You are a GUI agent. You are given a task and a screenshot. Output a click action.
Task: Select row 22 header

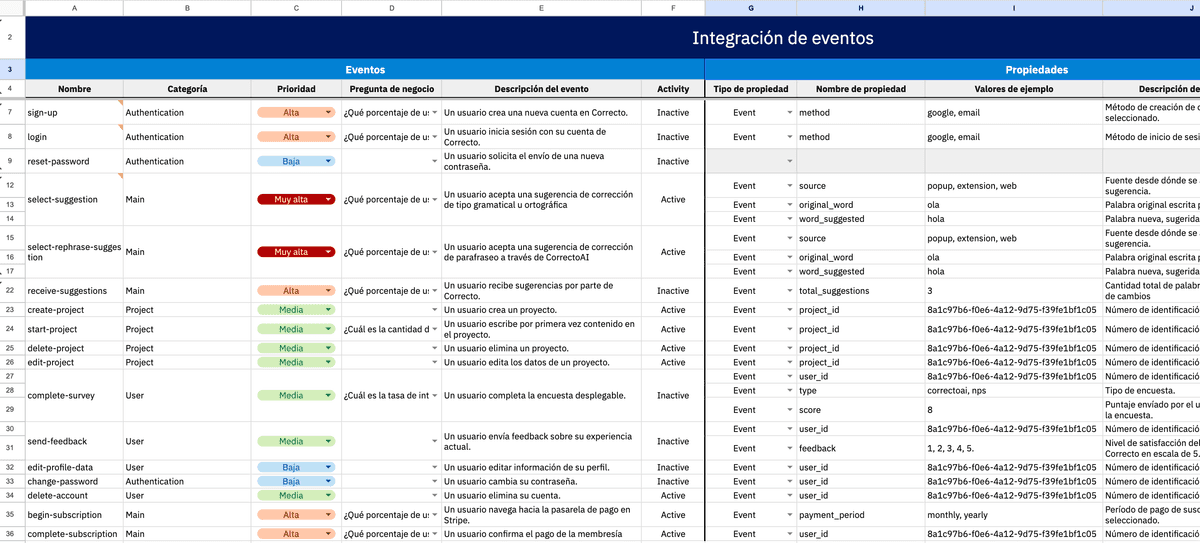[x=10, y=291]
